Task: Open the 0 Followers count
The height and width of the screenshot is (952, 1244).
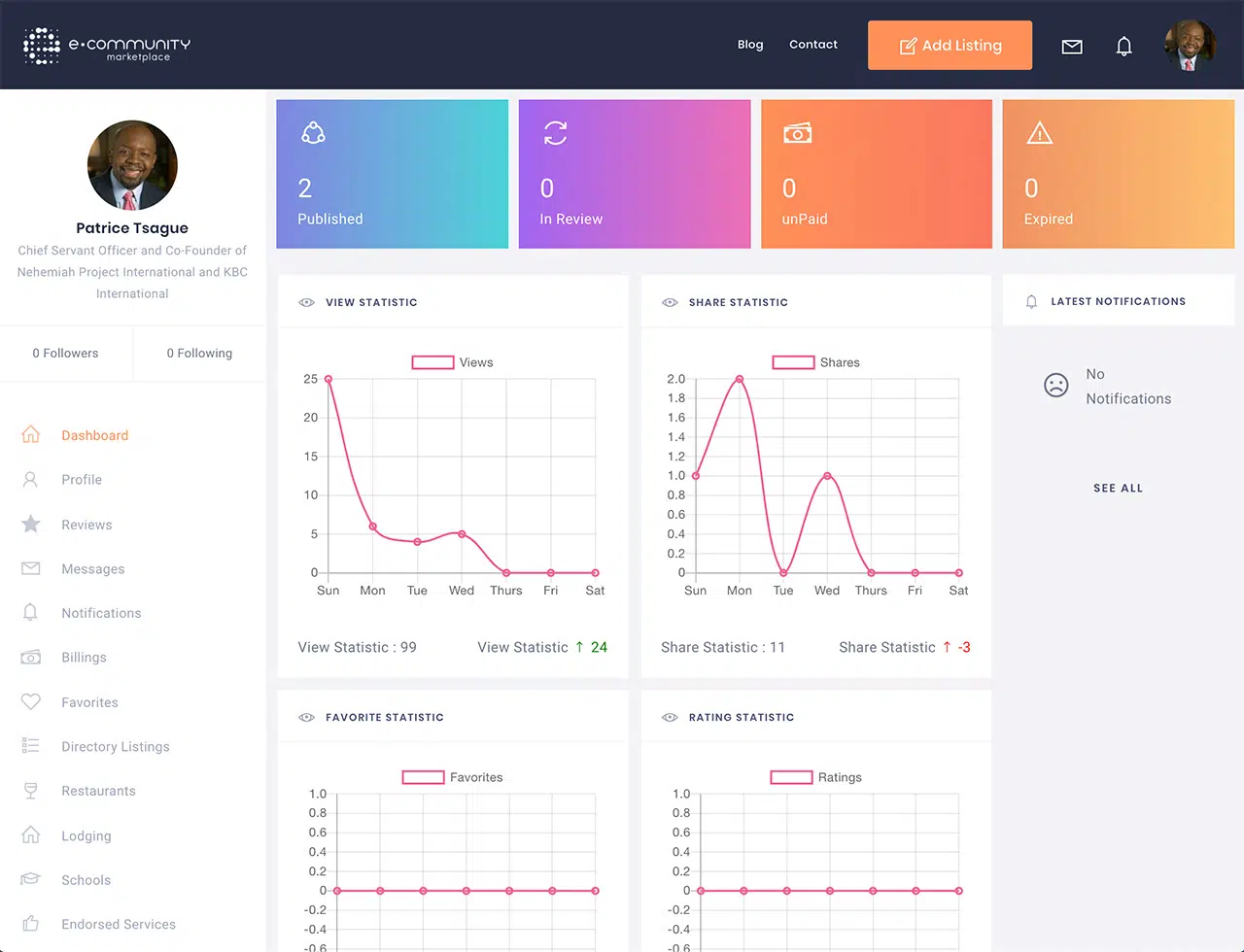Action: [x=65, y=354]
